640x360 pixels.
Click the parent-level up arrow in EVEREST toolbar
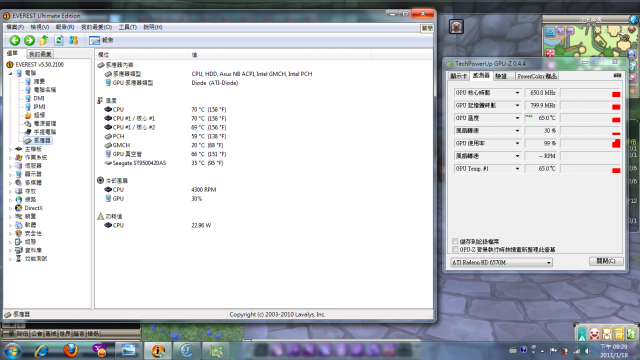click(x=44, y=40)
